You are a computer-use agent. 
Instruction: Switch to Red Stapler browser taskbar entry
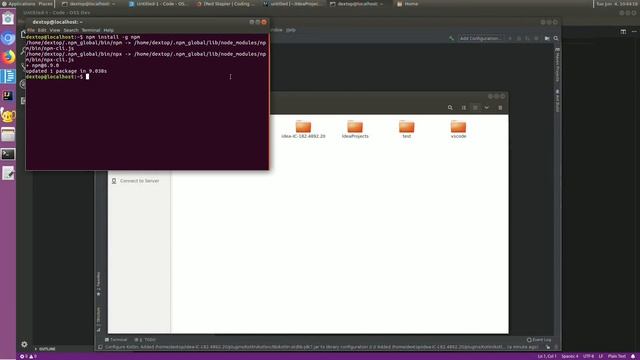point(224,4)
